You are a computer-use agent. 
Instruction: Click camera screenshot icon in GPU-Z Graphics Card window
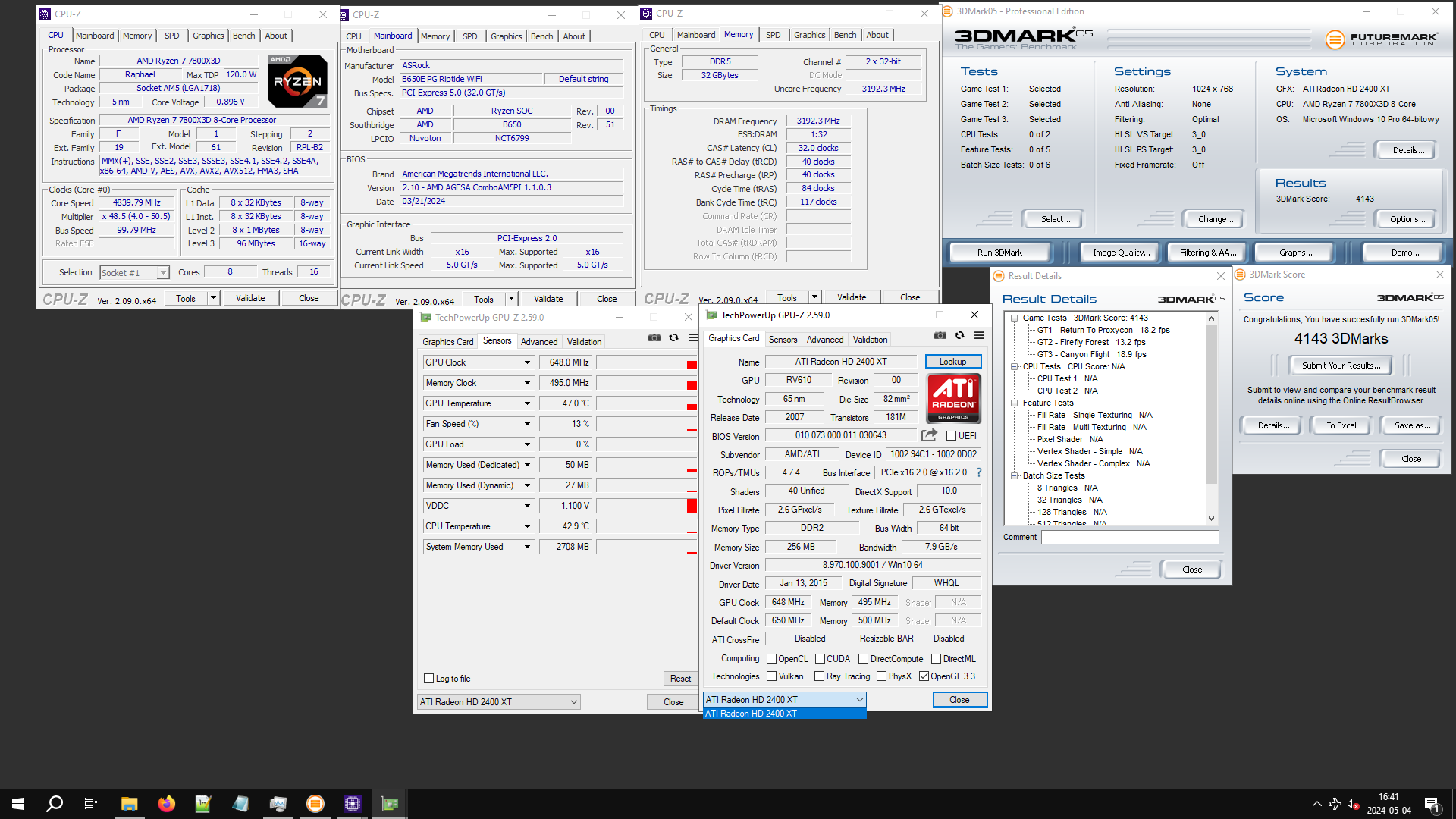(x=940, y=336)
